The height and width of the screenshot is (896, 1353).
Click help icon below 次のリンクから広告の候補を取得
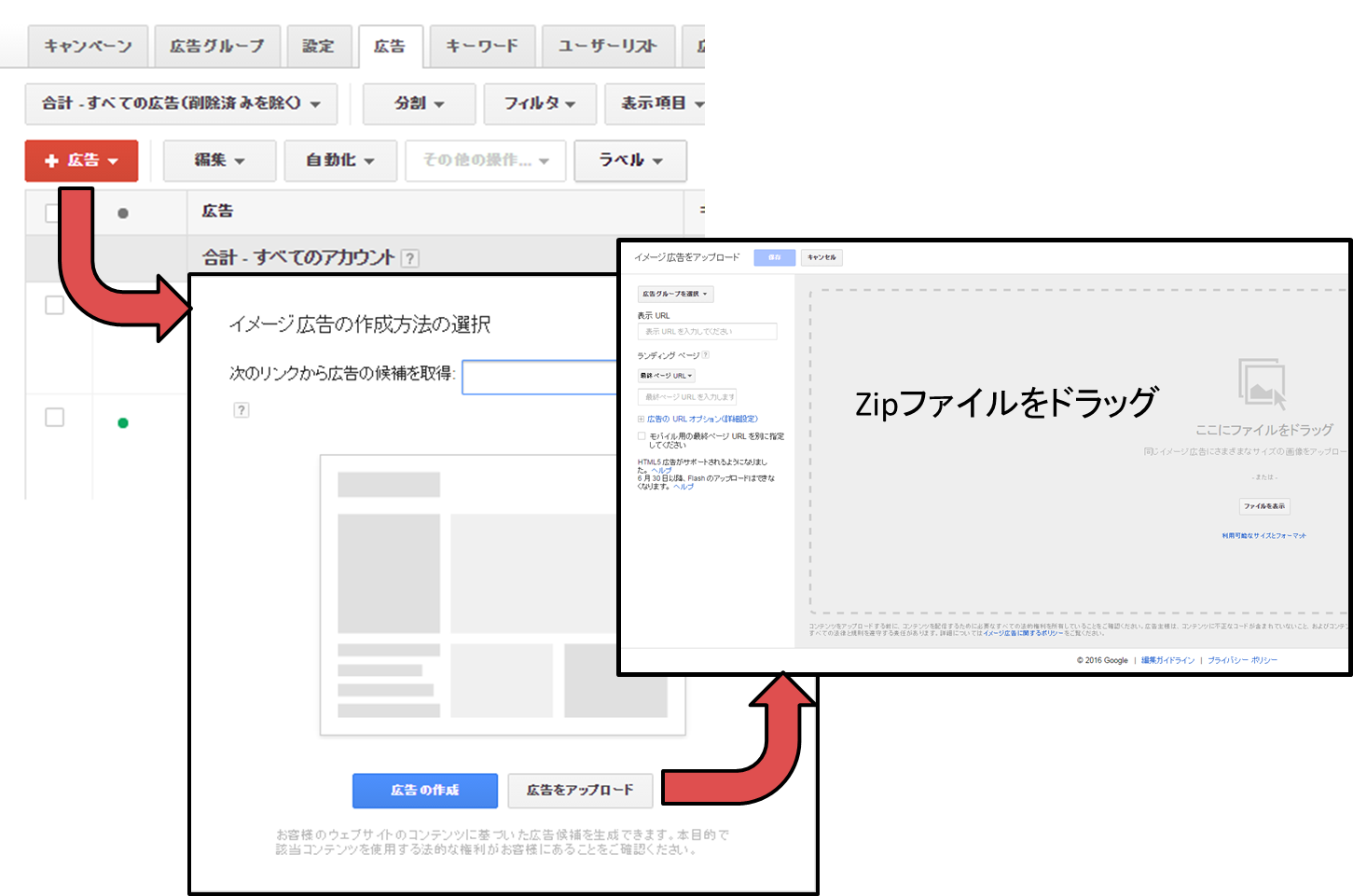click(242, 410)
